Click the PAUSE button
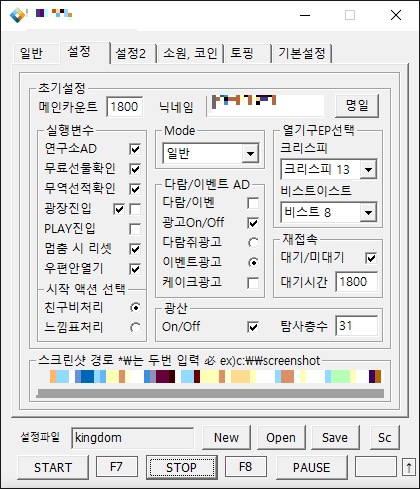The image size is (420, 489). click(312, 467)
